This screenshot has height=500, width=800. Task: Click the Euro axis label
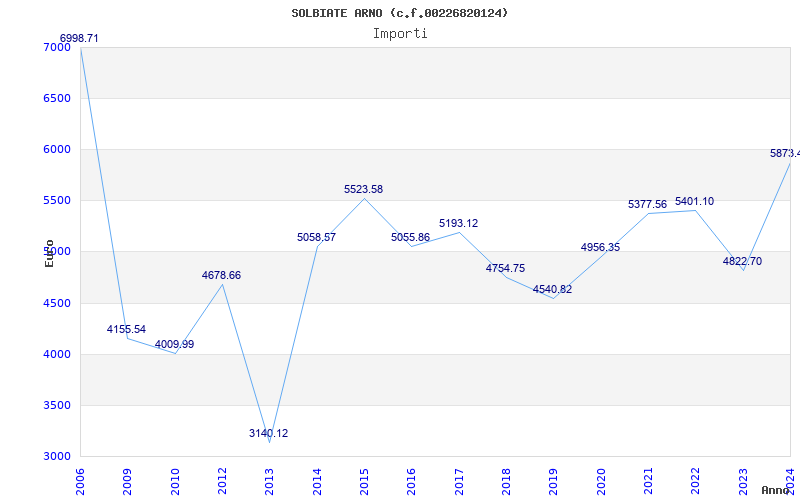click(x=49, y=253)
